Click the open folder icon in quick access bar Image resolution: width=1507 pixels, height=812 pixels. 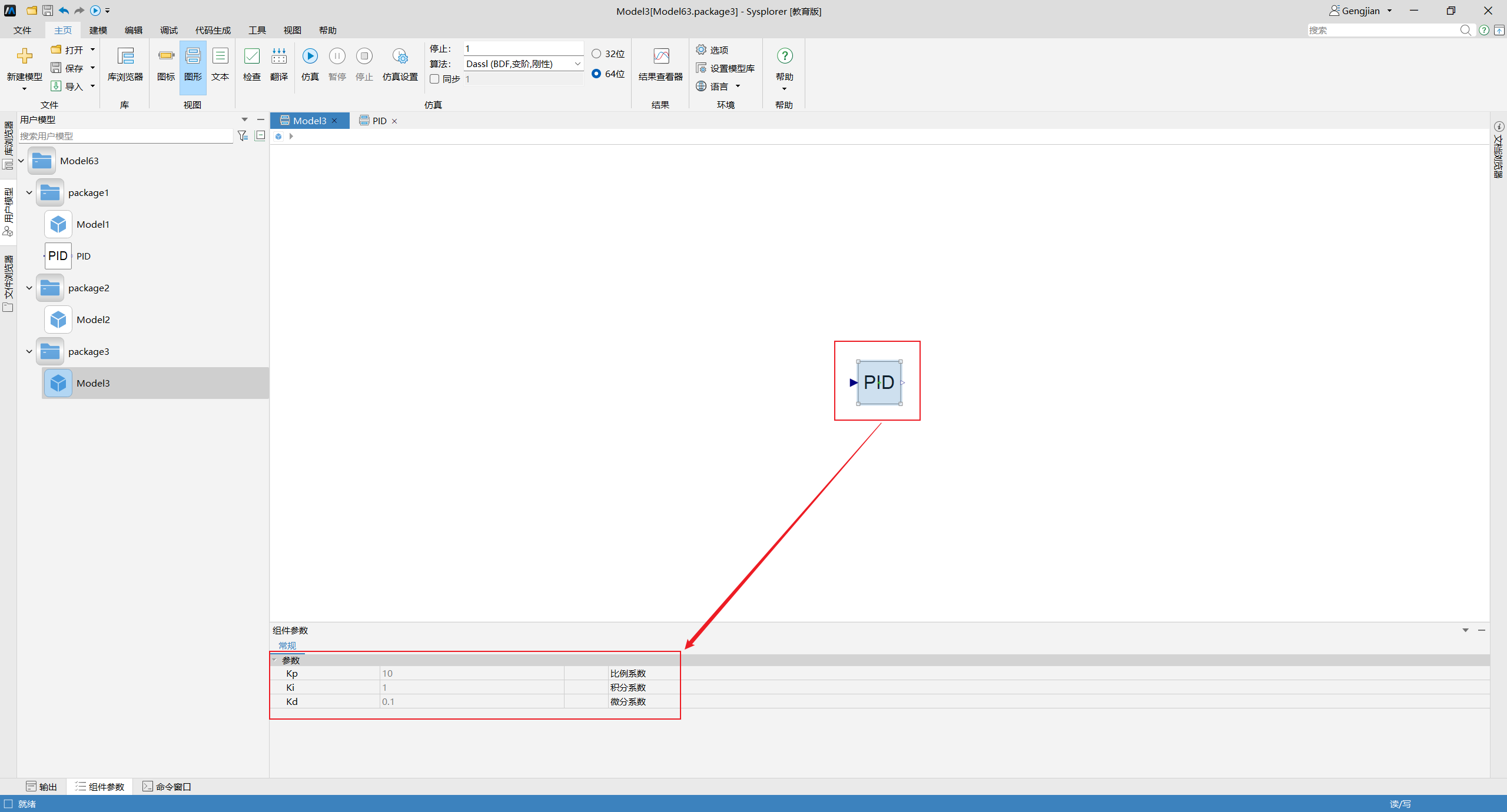pyautogui.click(x=32, y=11)
